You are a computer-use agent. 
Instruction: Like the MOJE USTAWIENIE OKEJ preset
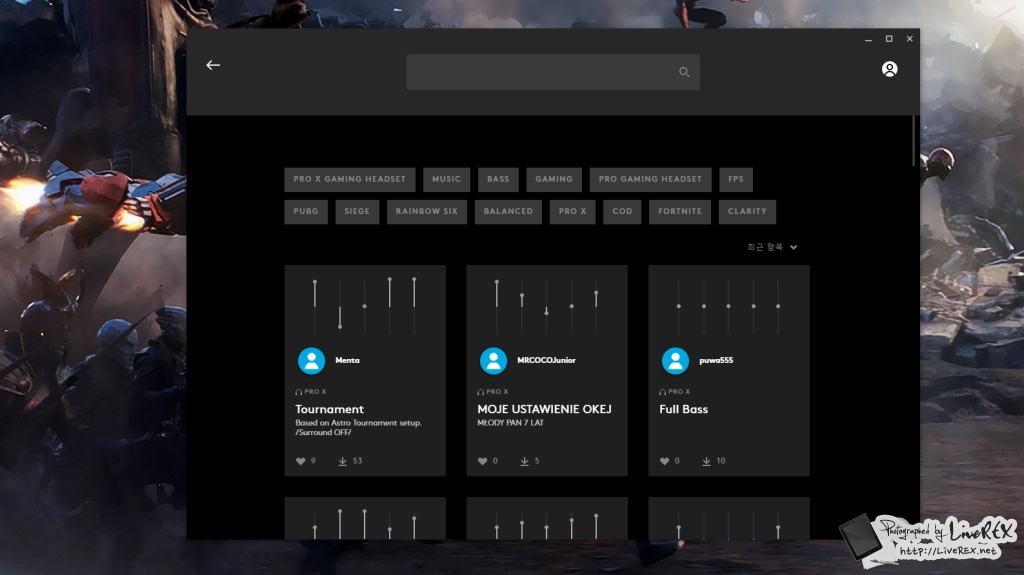[483, 461]
